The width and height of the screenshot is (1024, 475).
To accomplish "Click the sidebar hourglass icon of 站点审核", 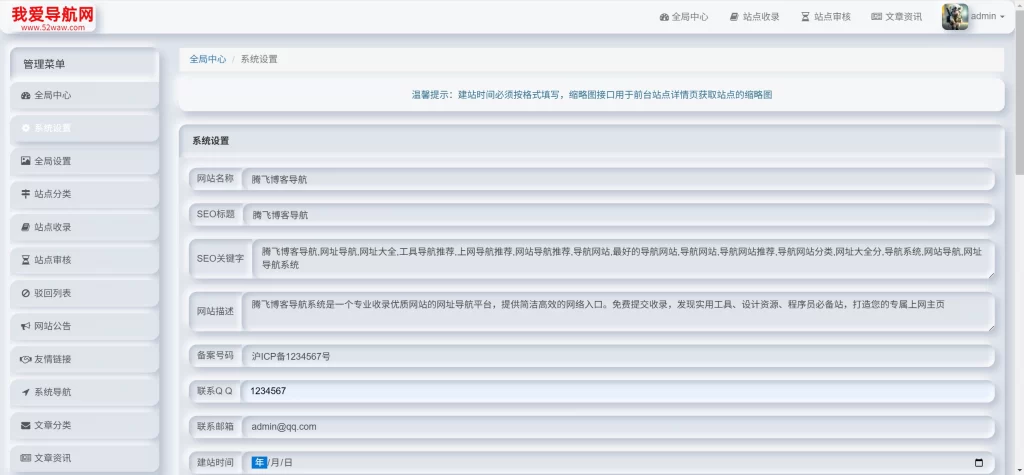I will (x=25, y=260).
